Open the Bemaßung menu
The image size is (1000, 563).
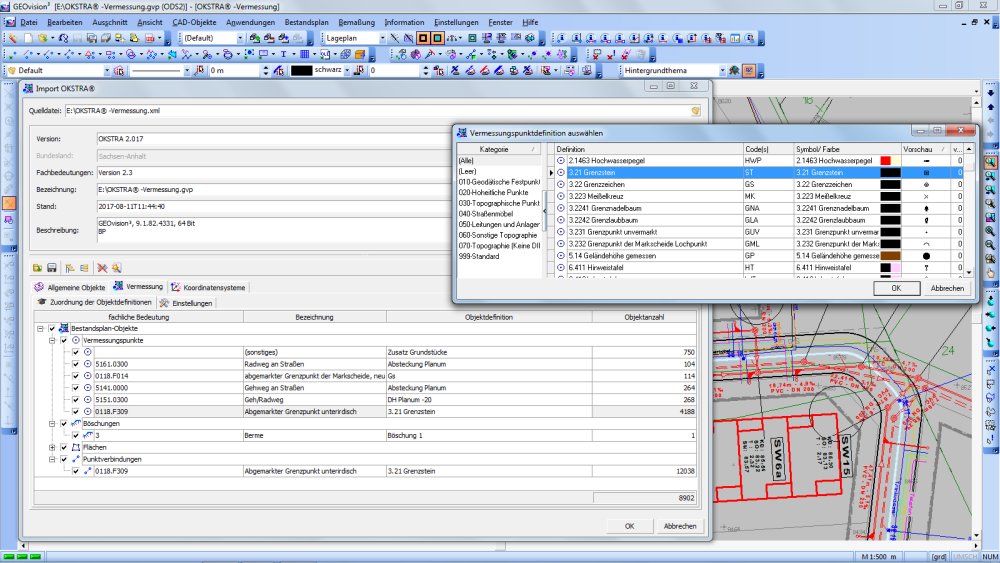357,22
